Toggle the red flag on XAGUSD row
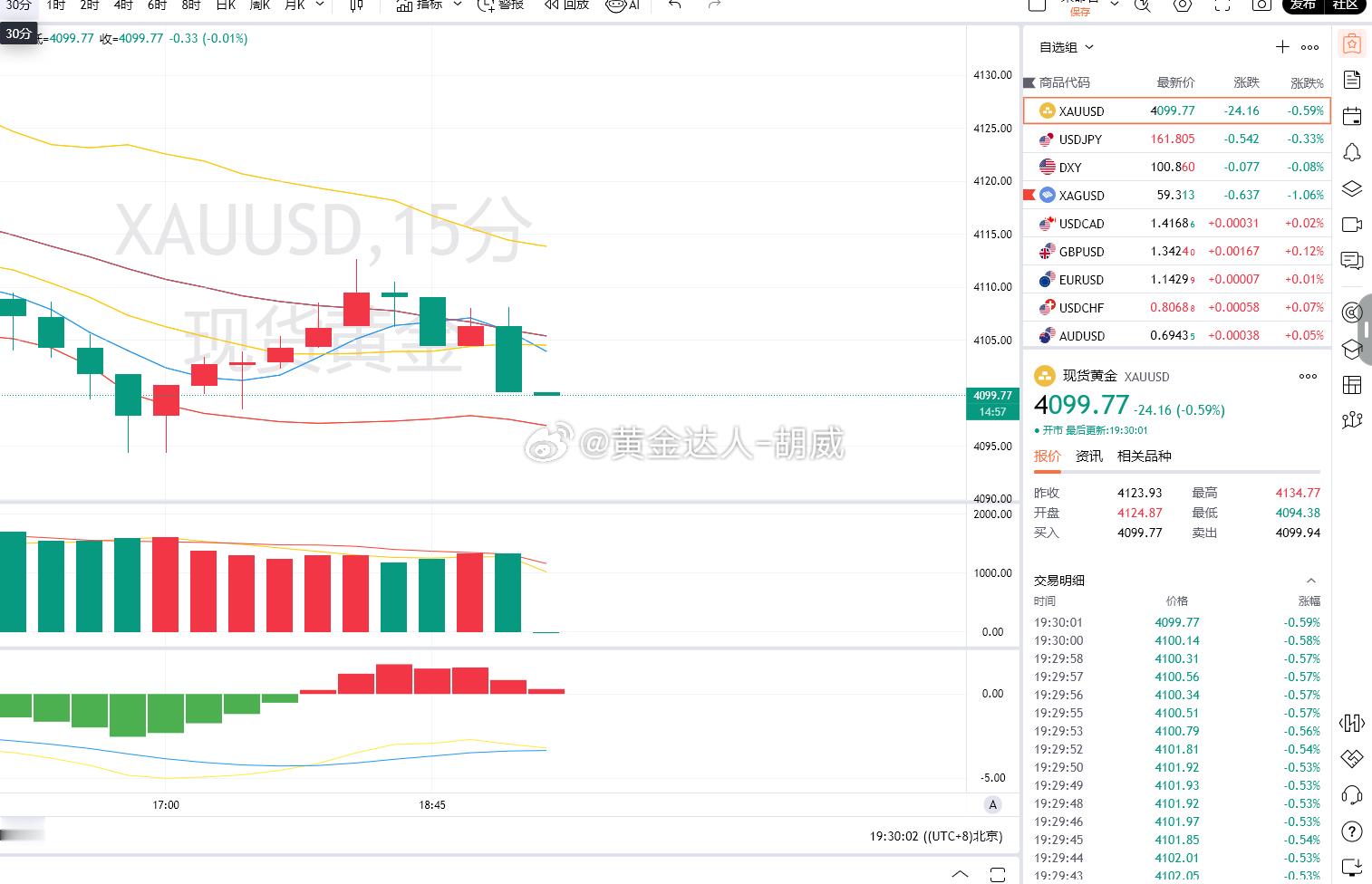The image size is (1372, 884). [1029, 195]
